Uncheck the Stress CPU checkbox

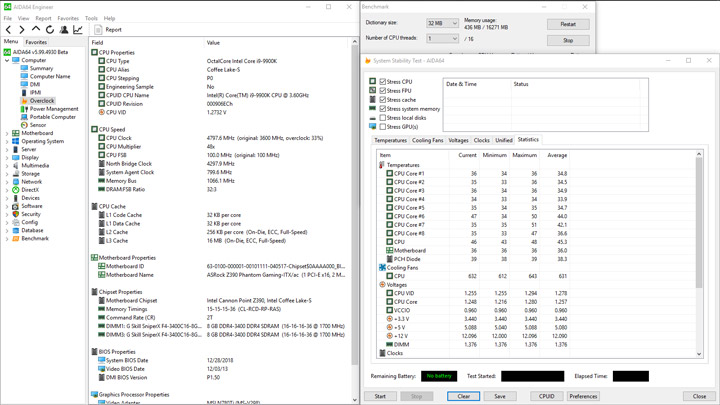coord(382,82)
